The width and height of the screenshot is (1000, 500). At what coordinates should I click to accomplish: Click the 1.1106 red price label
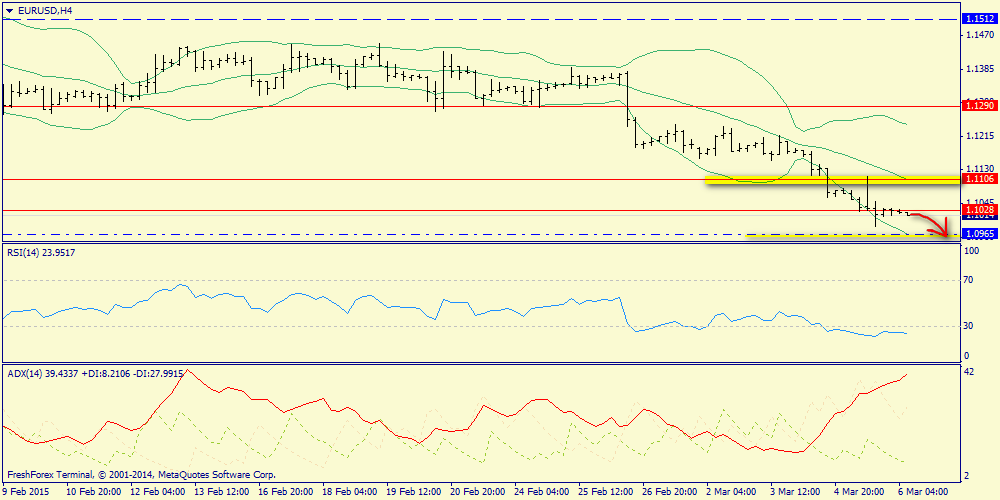[980, 179]
